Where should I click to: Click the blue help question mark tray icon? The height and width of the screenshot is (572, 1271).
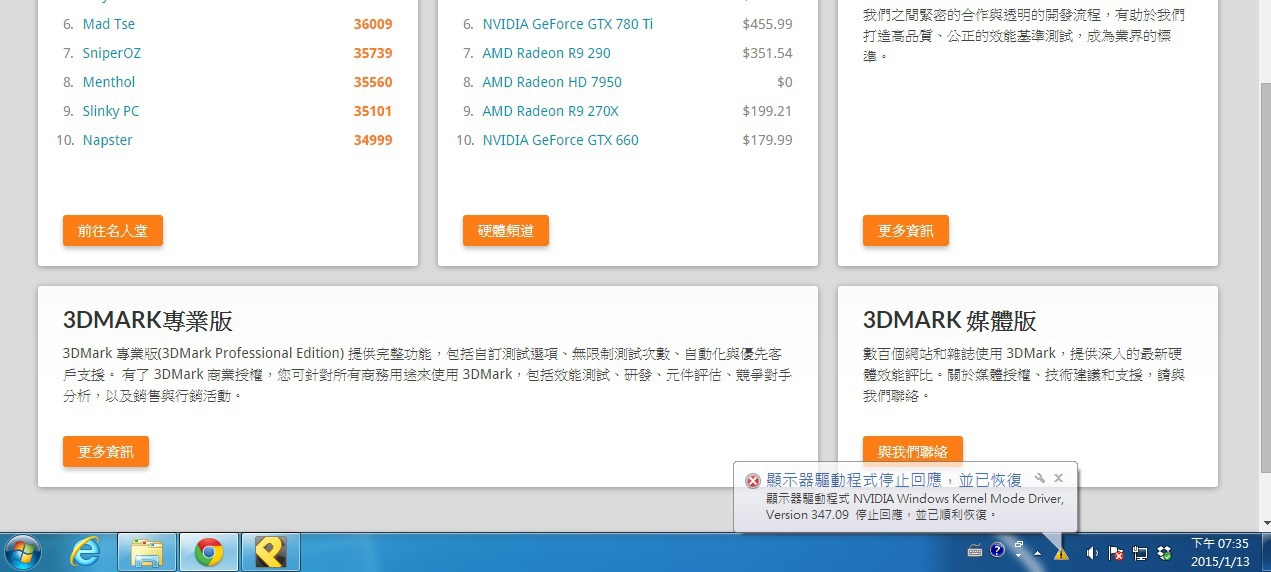[997, 550]
